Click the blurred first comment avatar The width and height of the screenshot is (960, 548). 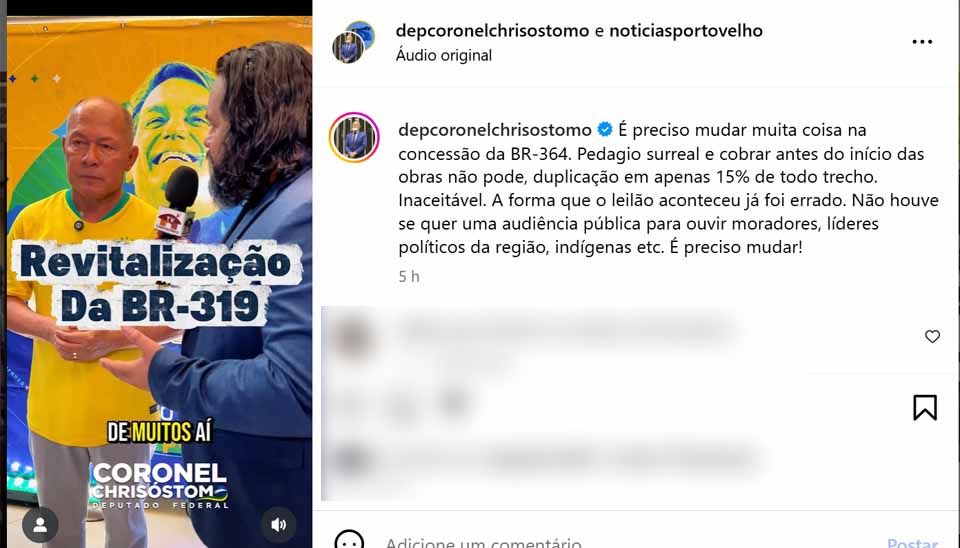[353, 335]
